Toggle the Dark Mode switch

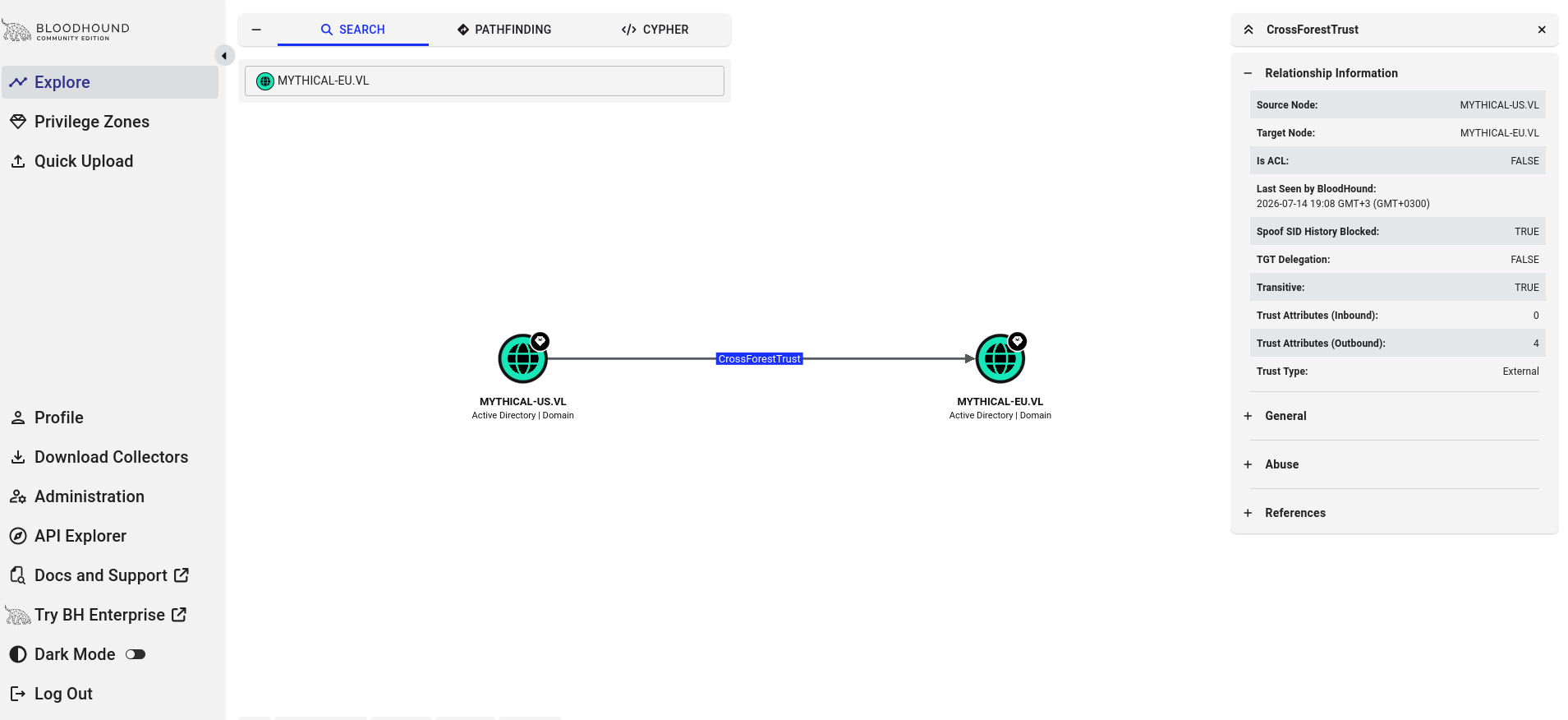point(136,654)
